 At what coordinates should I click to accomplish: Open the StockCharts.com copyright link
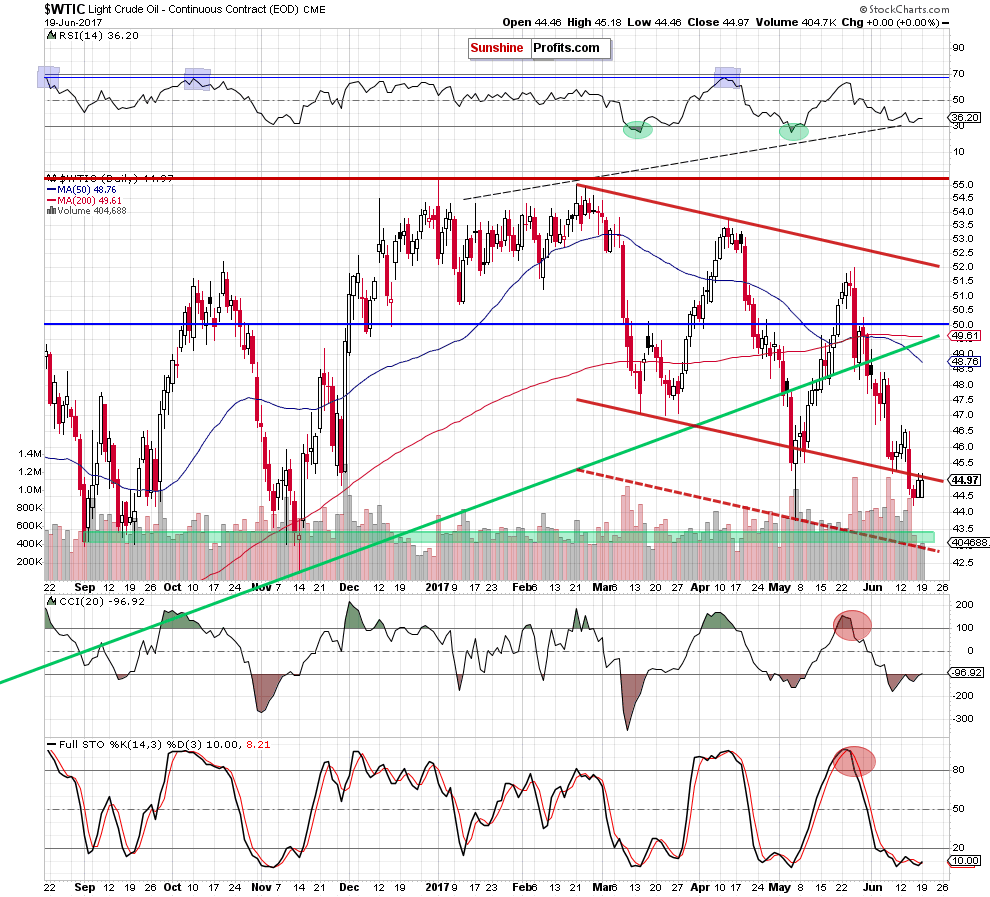[x=904, y=9]
